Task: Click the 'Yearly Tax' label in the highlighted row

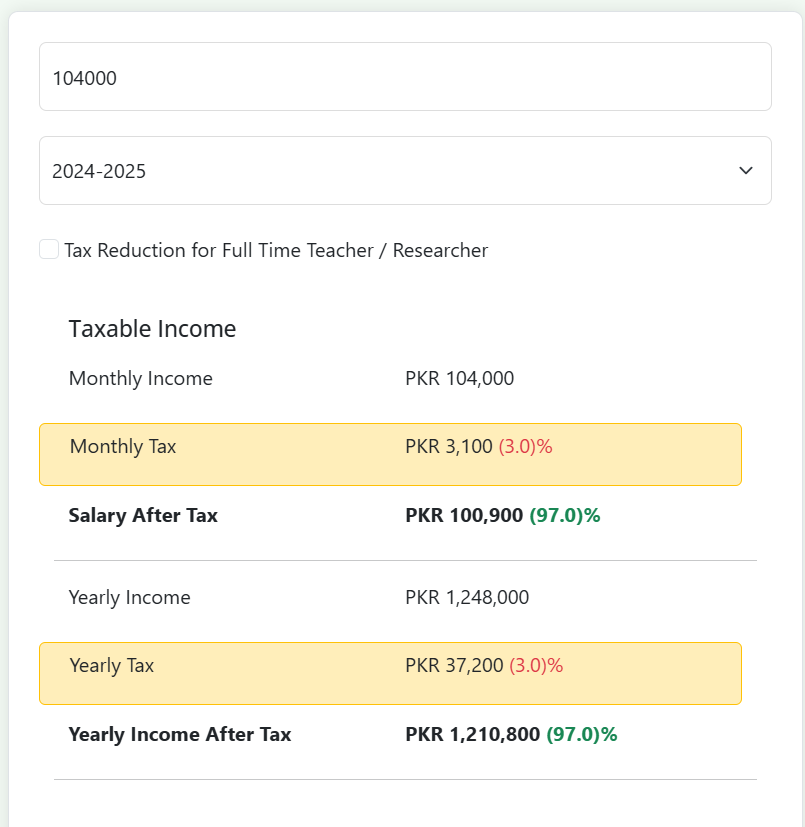Action: click(x=112, y=666)
